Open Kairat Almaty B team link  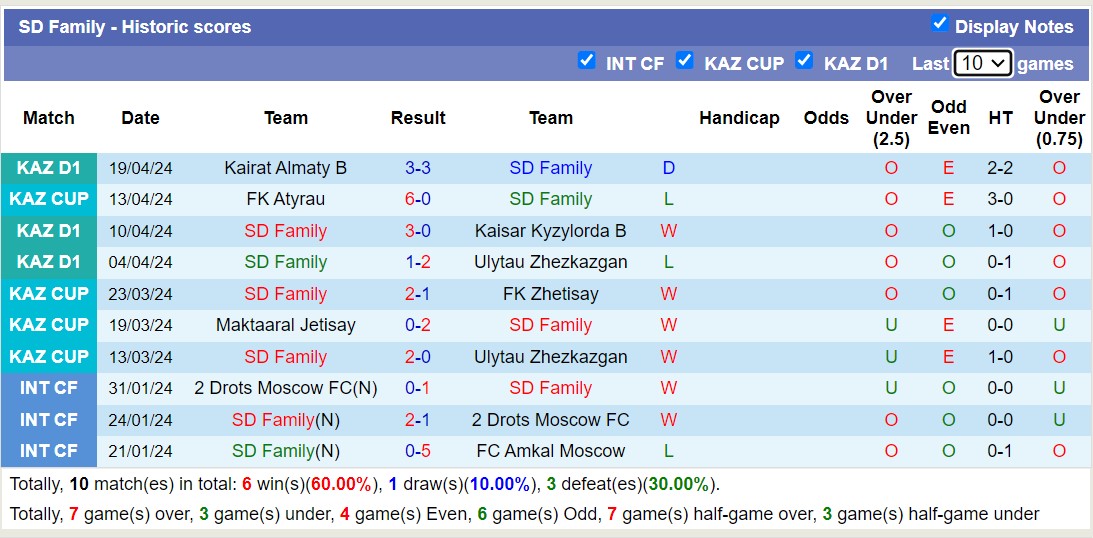coord(286,168)
